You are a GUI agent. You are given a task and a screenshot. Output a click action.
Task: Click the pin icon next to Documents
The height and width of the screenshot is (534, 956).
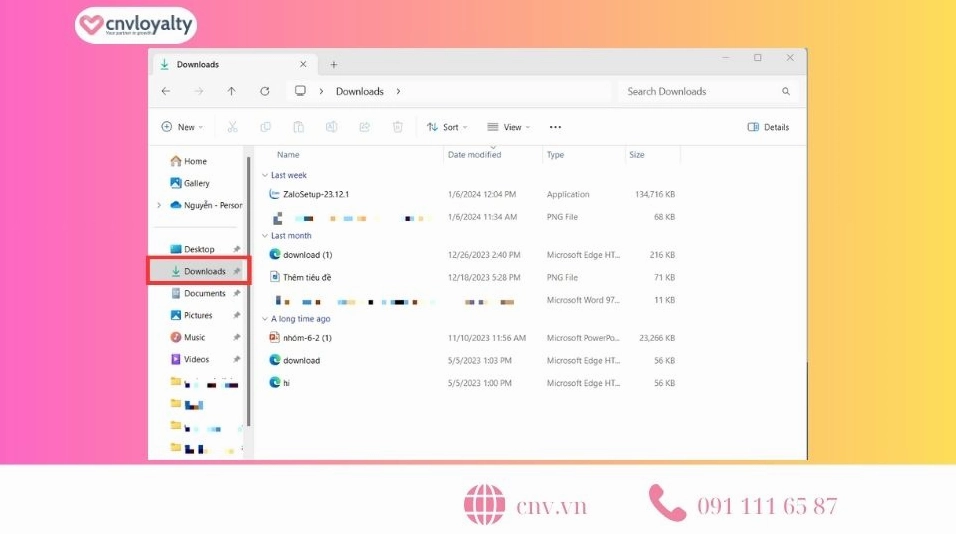237,293
